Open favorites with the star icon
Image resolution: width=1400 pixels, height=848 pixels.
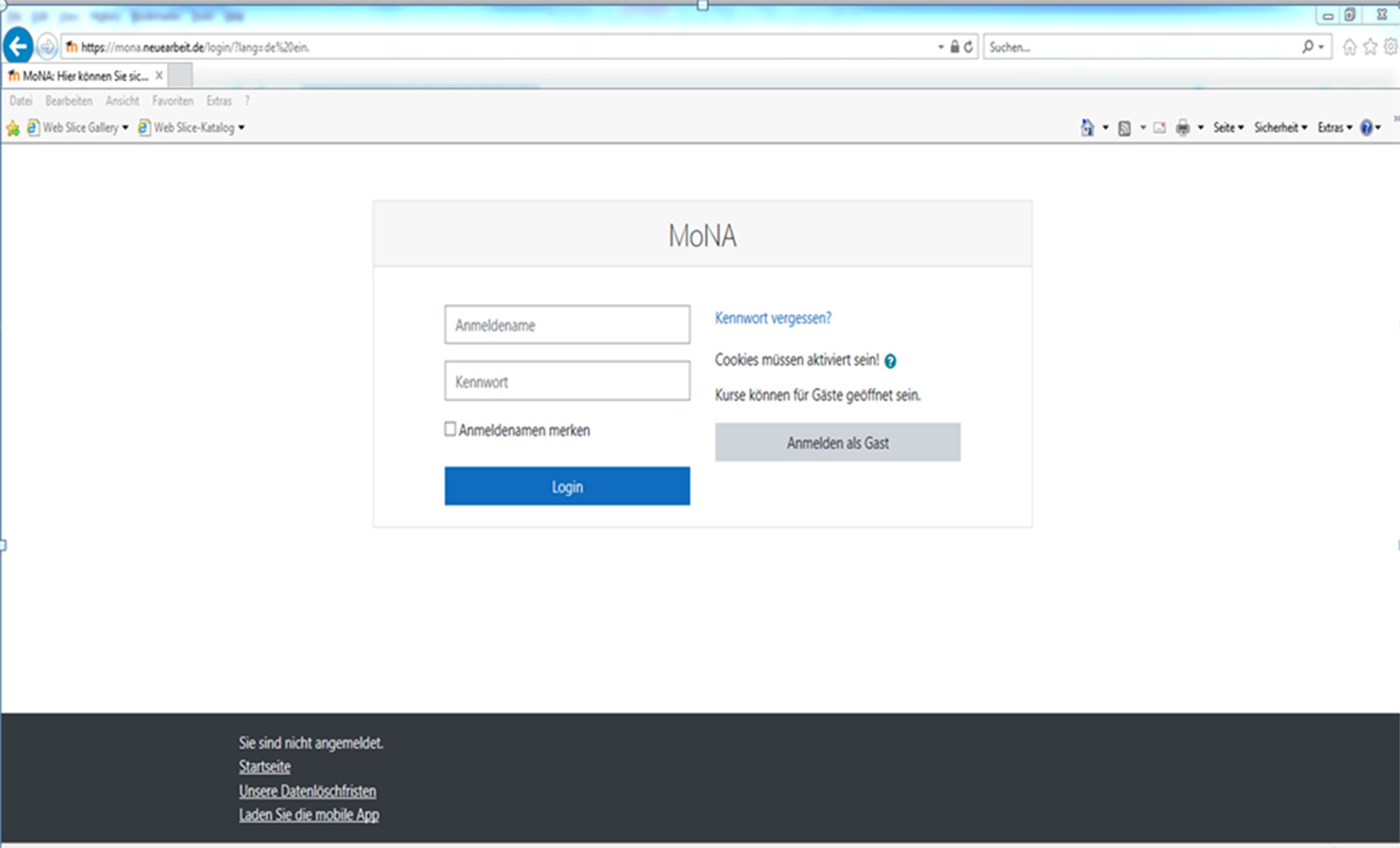tap(1370, 47)
